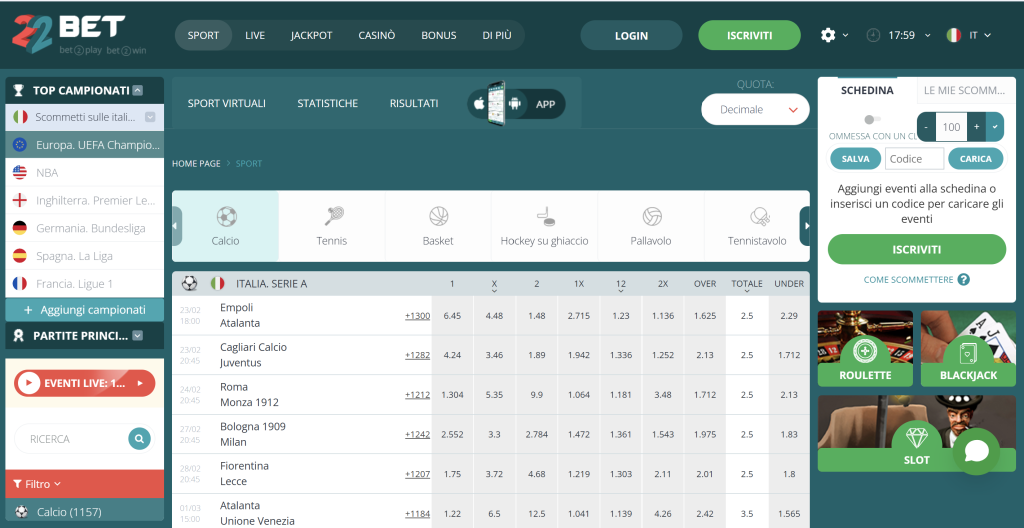
Task: Open the time zone dropdown at 17:59
Action: [927, 35]
